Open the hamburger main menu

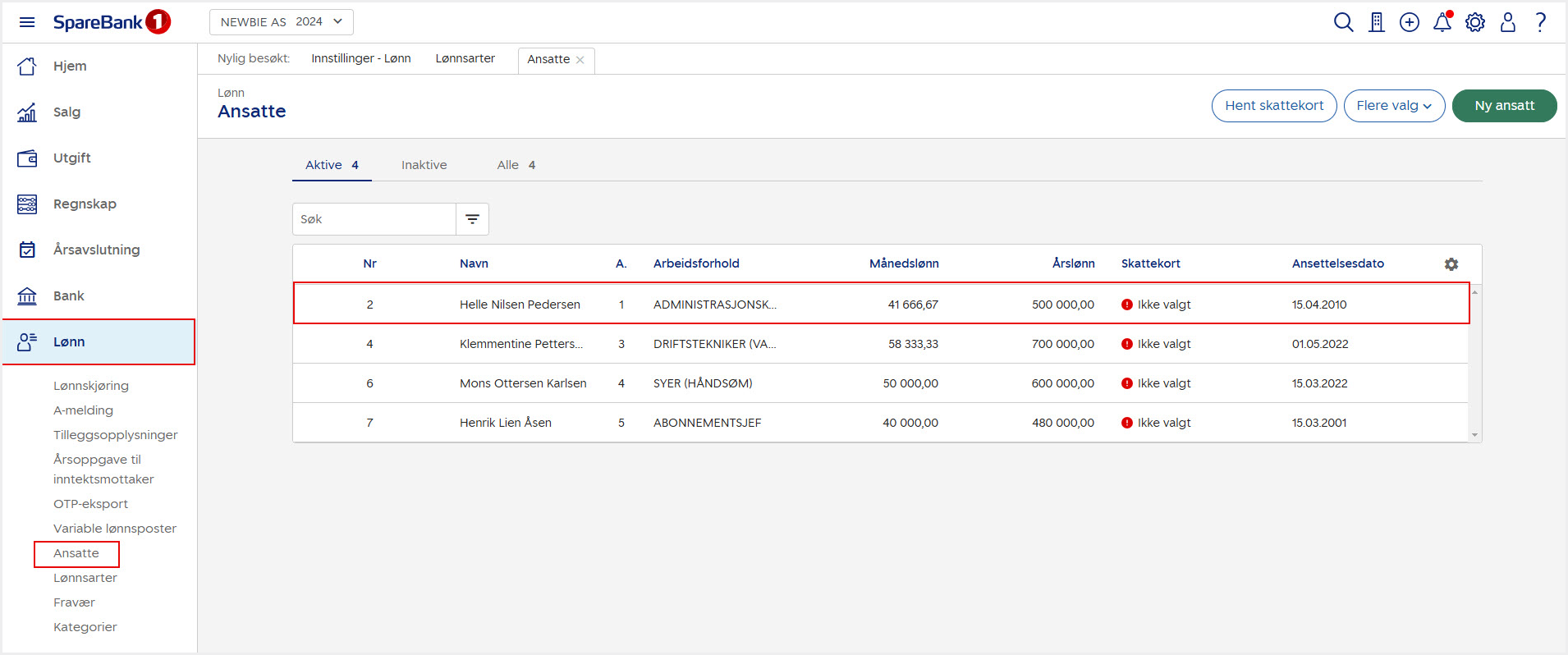[x=27, y=22]
